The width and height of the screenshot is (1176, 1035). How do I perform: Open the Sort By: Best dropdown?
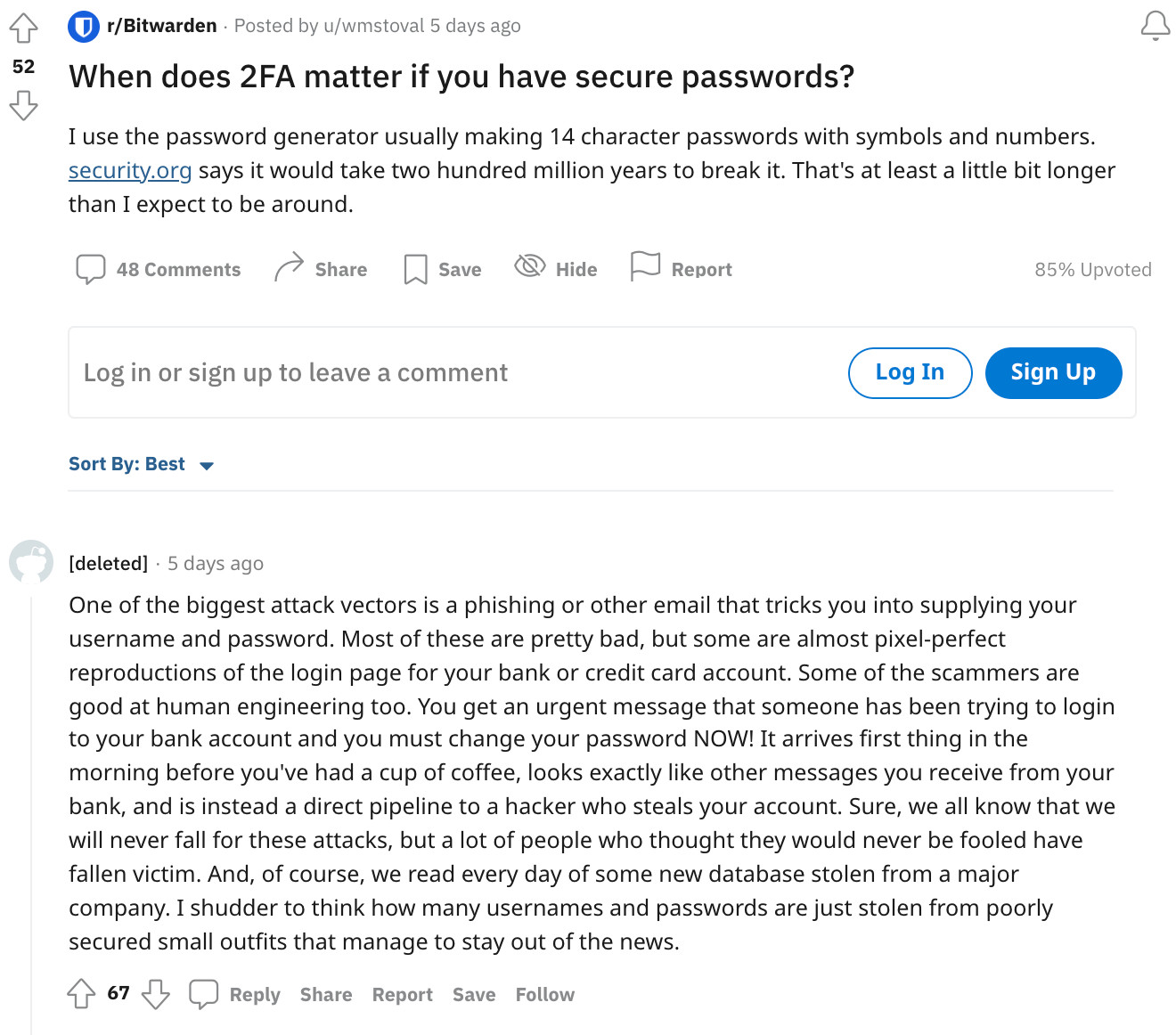tap(126, 463)
